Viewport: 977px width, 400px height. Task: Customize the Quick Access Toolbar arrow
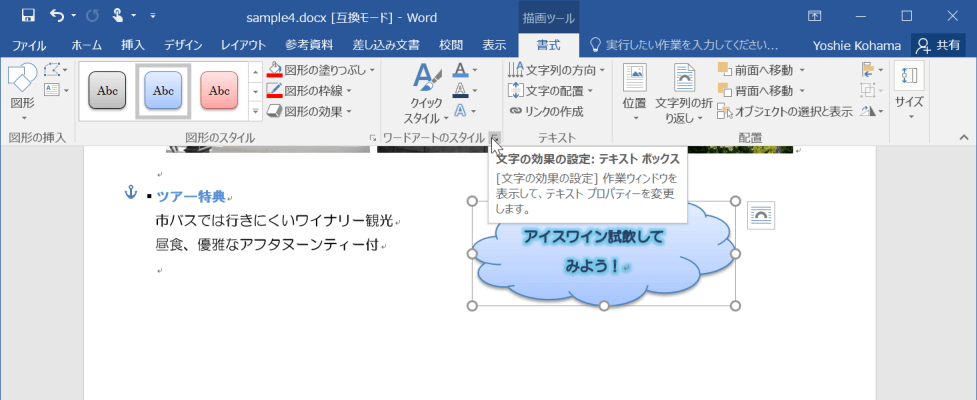[153, 16]
